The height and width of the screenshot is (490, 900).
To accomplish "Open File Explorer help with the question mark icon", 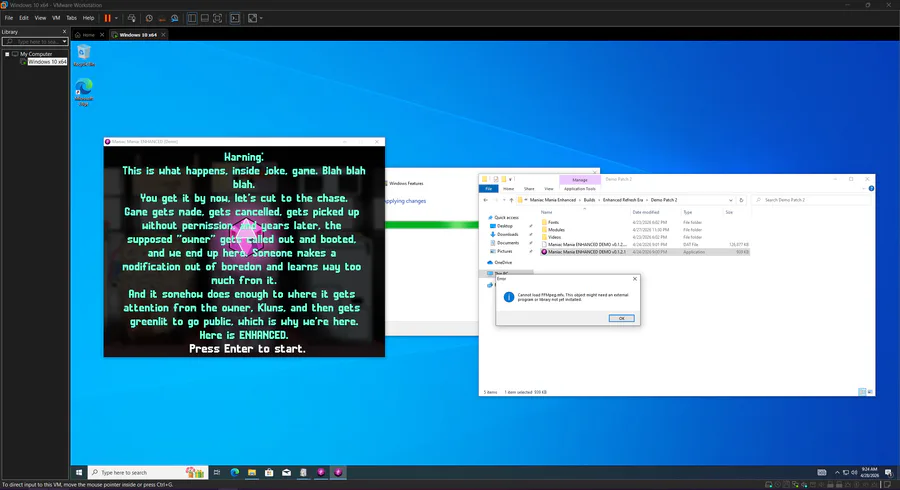I will [x=871, y=189].
